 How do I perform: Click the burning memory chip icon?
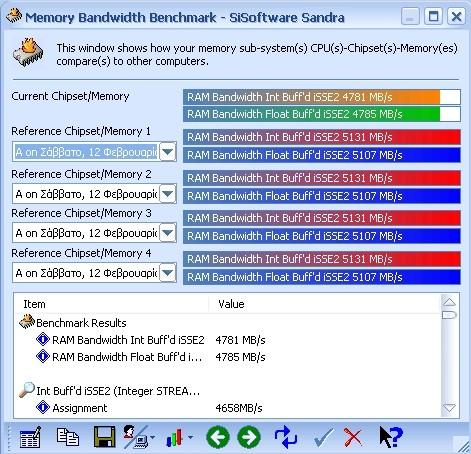pyautogui.click(x=28, y=52)
